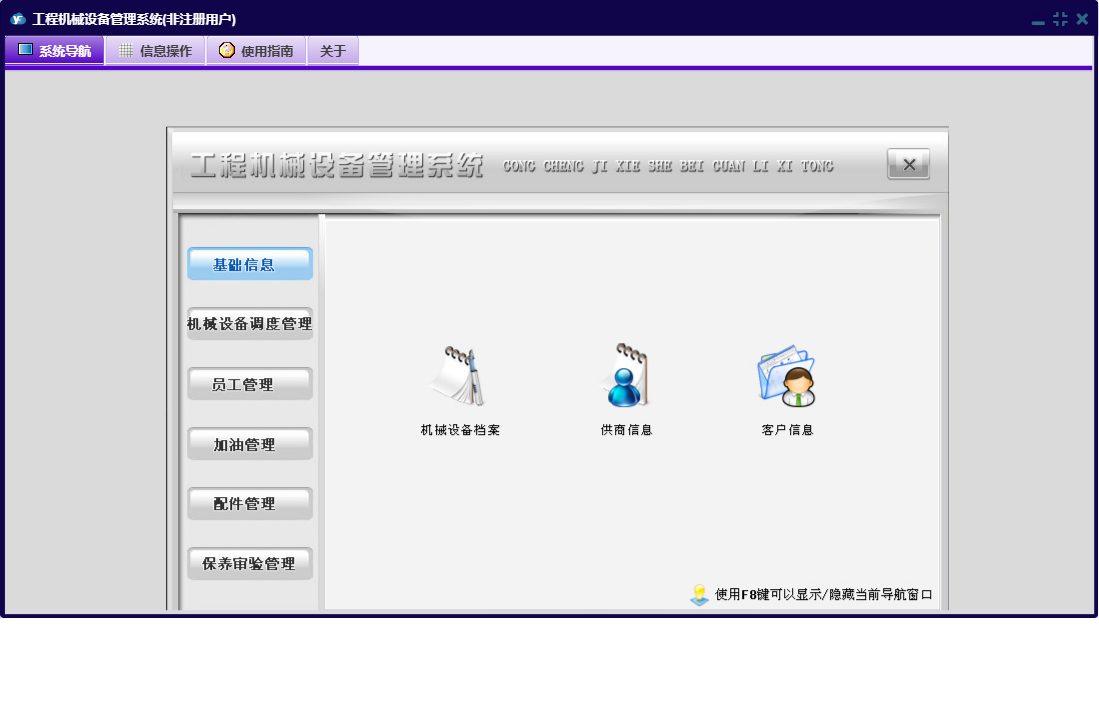The height and width of the screenshot is (723, 1099).
Task: Click the 工程机械设备管理系统 banner title
Action: (x=337, y=166)
